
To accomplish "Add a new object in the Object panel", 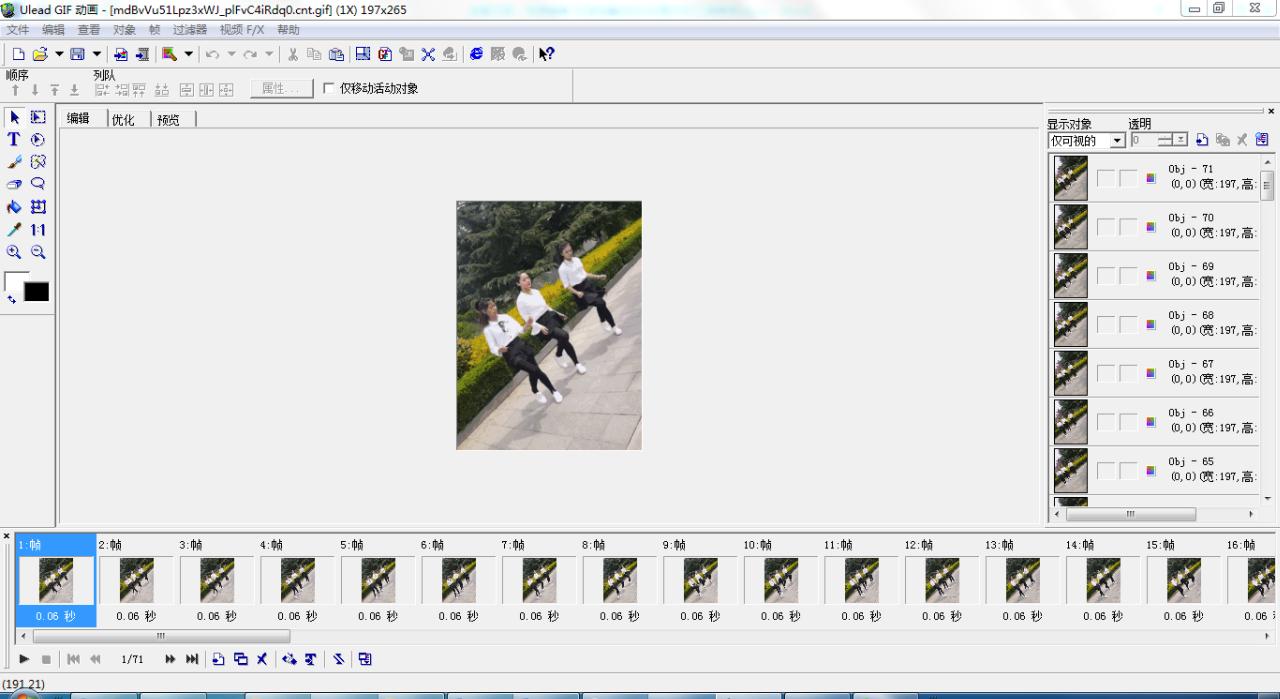I will 1202,140.
